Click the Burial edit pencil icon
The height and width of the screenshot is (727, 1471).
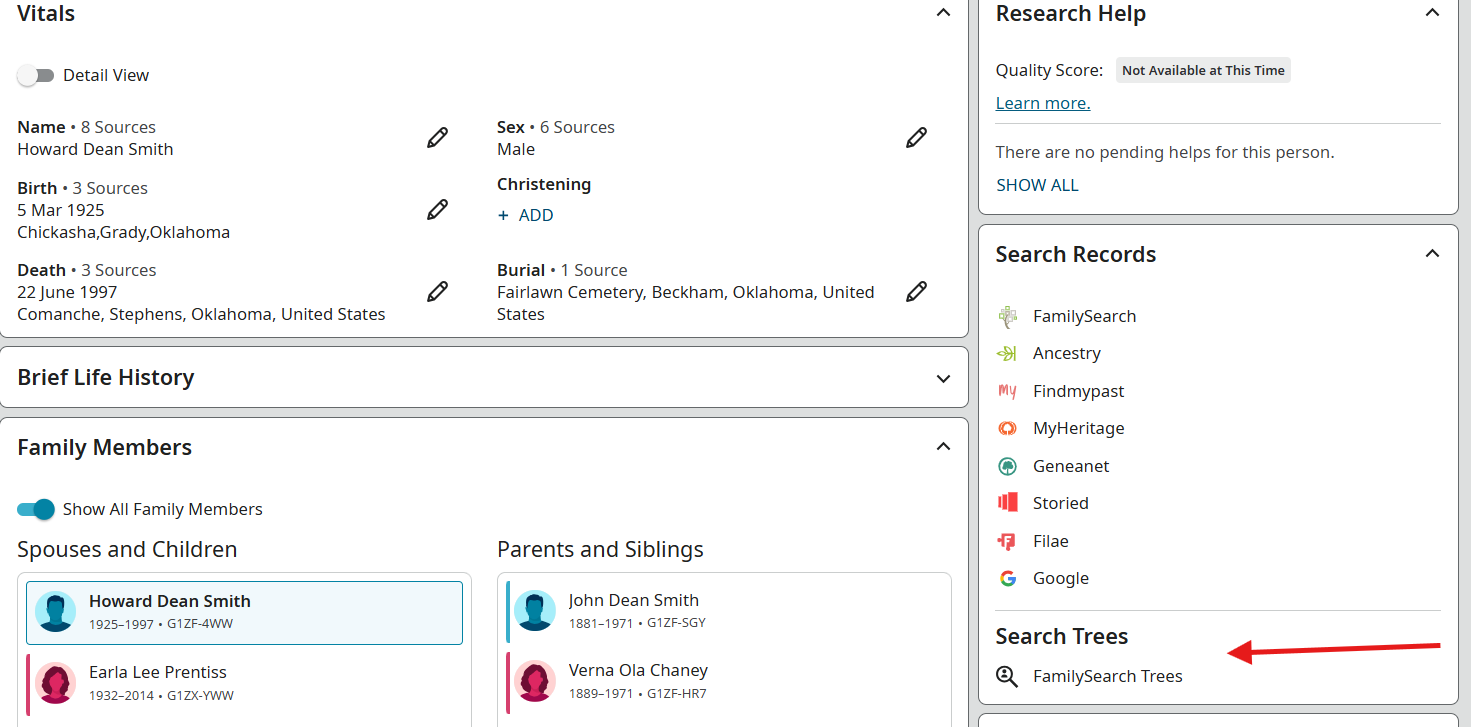coord(916,292)
